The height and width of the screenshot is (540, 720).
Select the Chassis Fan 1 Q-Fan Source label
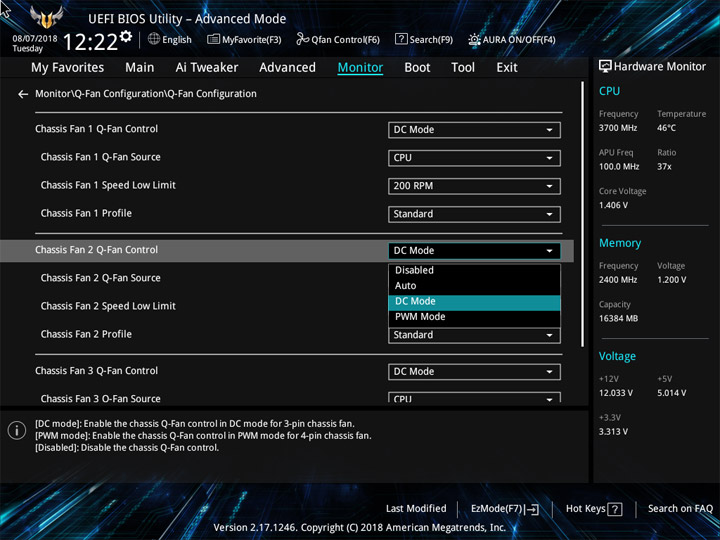(x=101, y=157)
